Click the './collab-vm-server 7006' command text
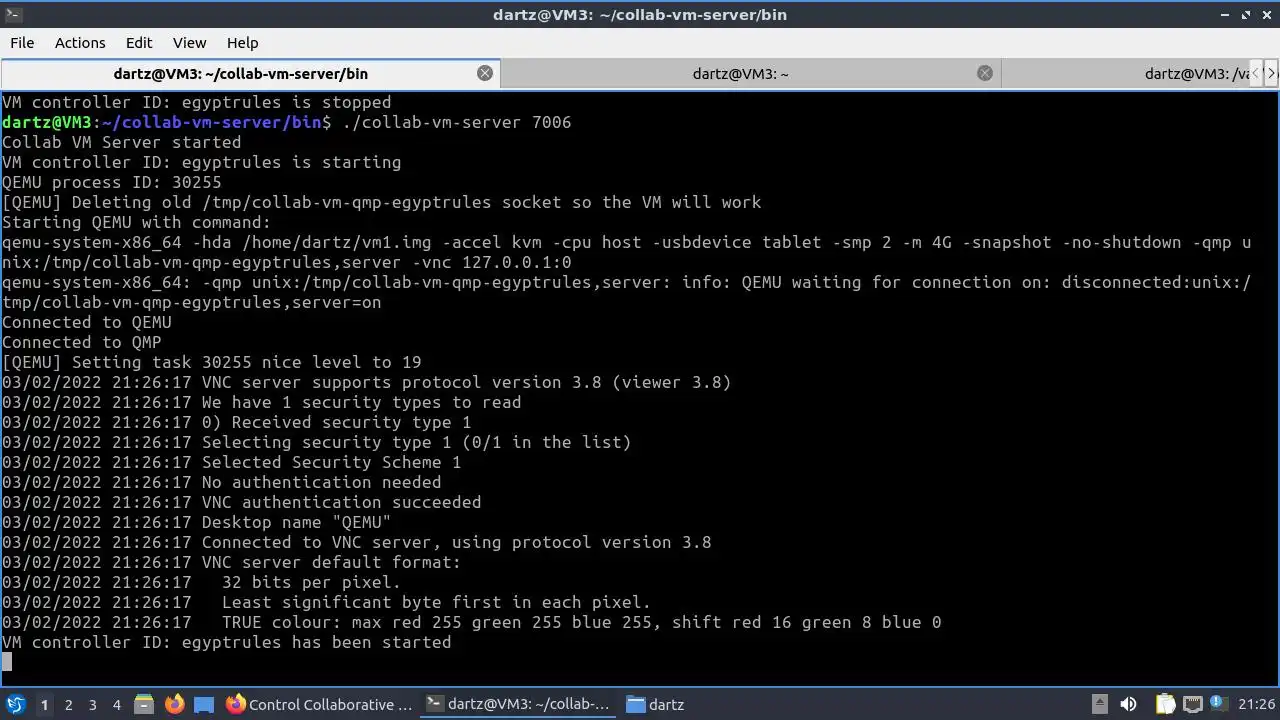The width and height of the screenshot is (1280, 720). tap(456, 122)
